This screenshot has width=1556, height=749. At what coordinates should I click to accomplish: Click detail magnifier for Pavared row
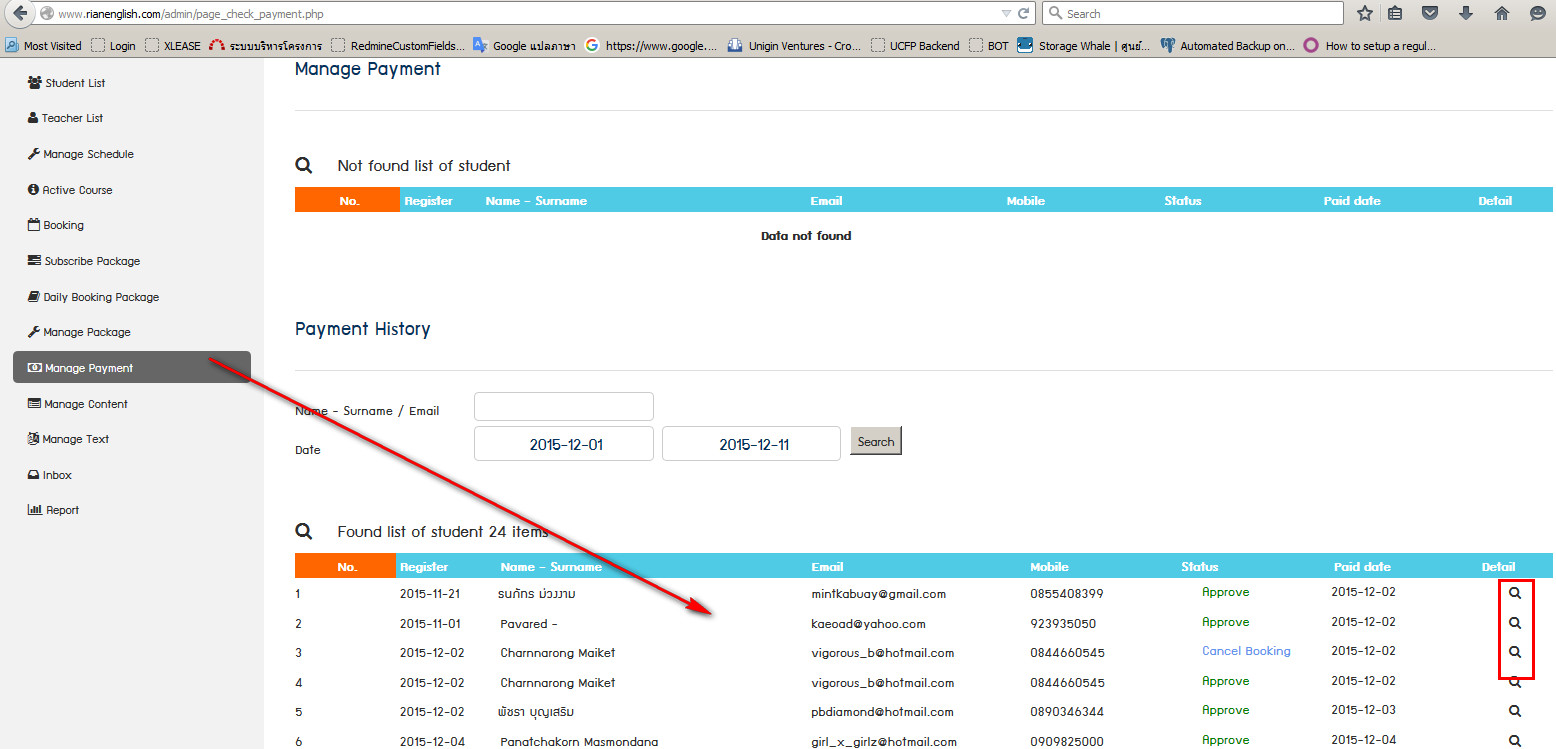pyautogui.click(x=1515, y=623)
